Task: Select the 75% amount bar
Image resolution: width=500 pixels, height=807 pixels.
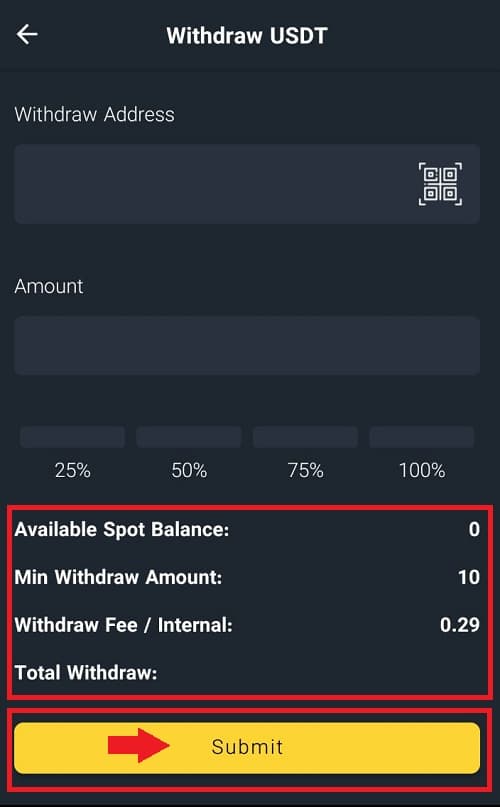Action: (305, 436)
